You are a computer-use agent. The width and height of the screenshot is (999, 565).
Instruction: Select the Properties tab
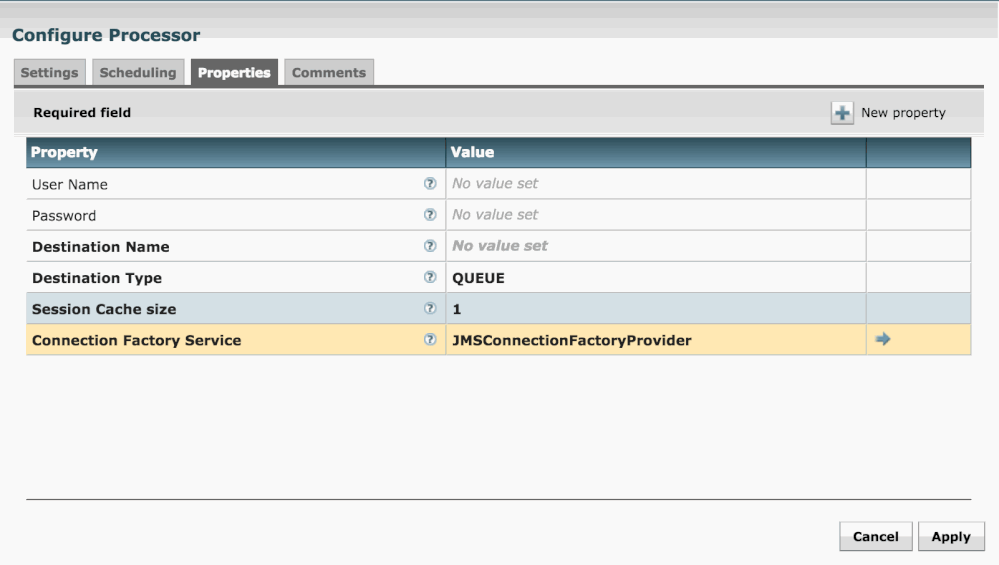point(234,73)
